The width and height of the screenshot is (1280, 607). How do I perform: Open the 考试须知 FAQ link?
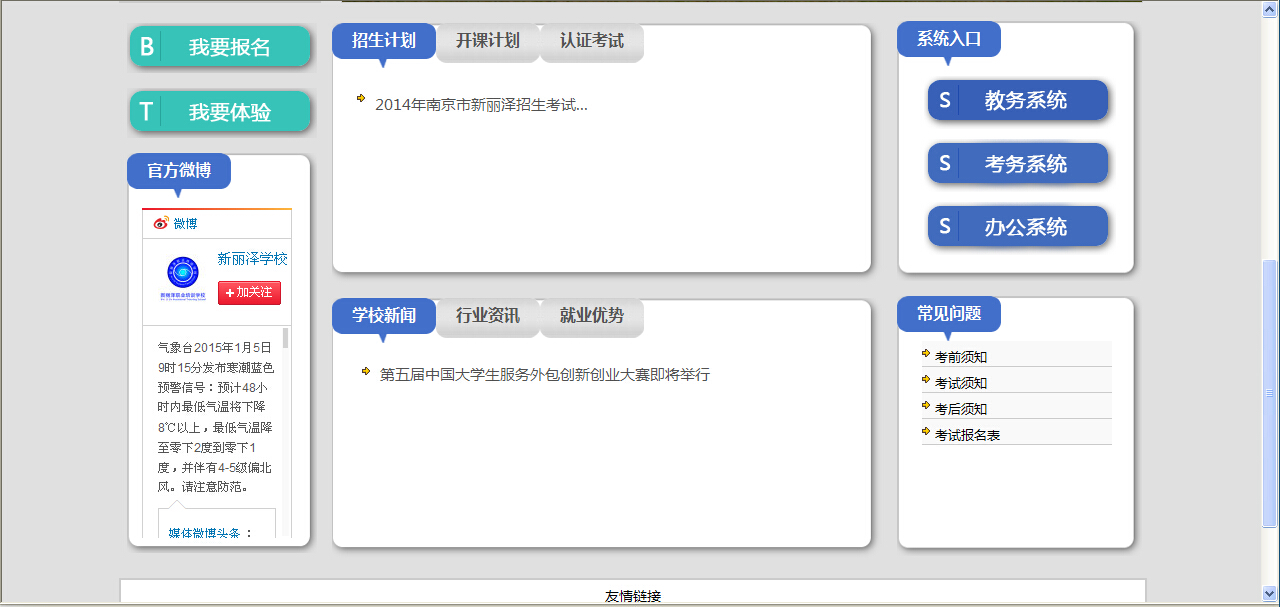coord(960,383)
